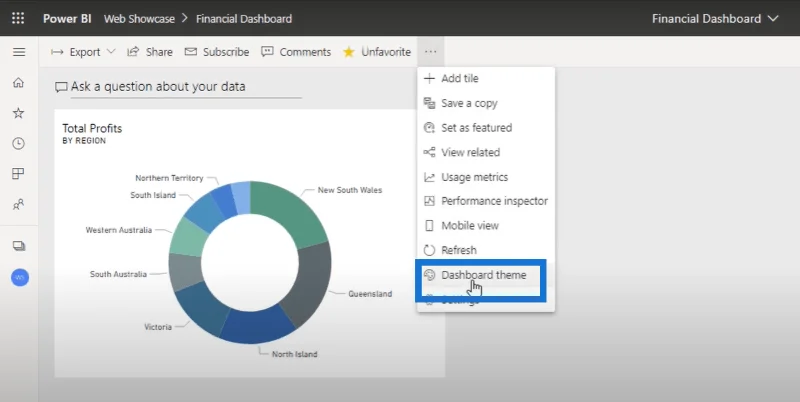Click the blue user workspace avatar

[20, 278]
